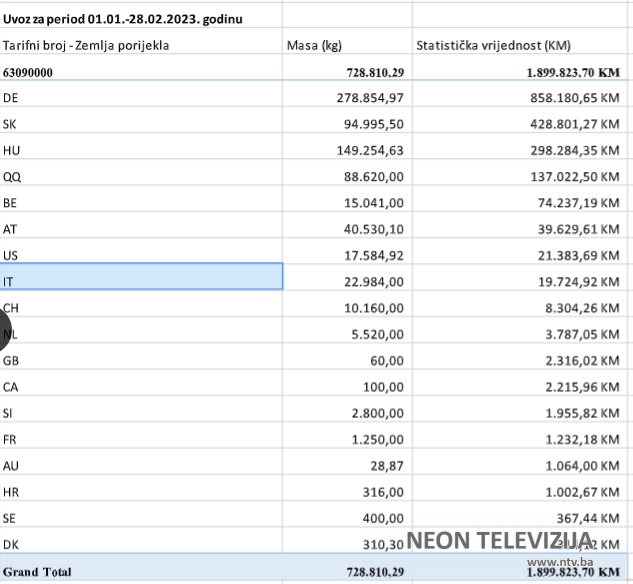Select the AT value 39.629,61 KM
Image resolution: width=633 pixels, height=584 pixels.
coord(577,229)
